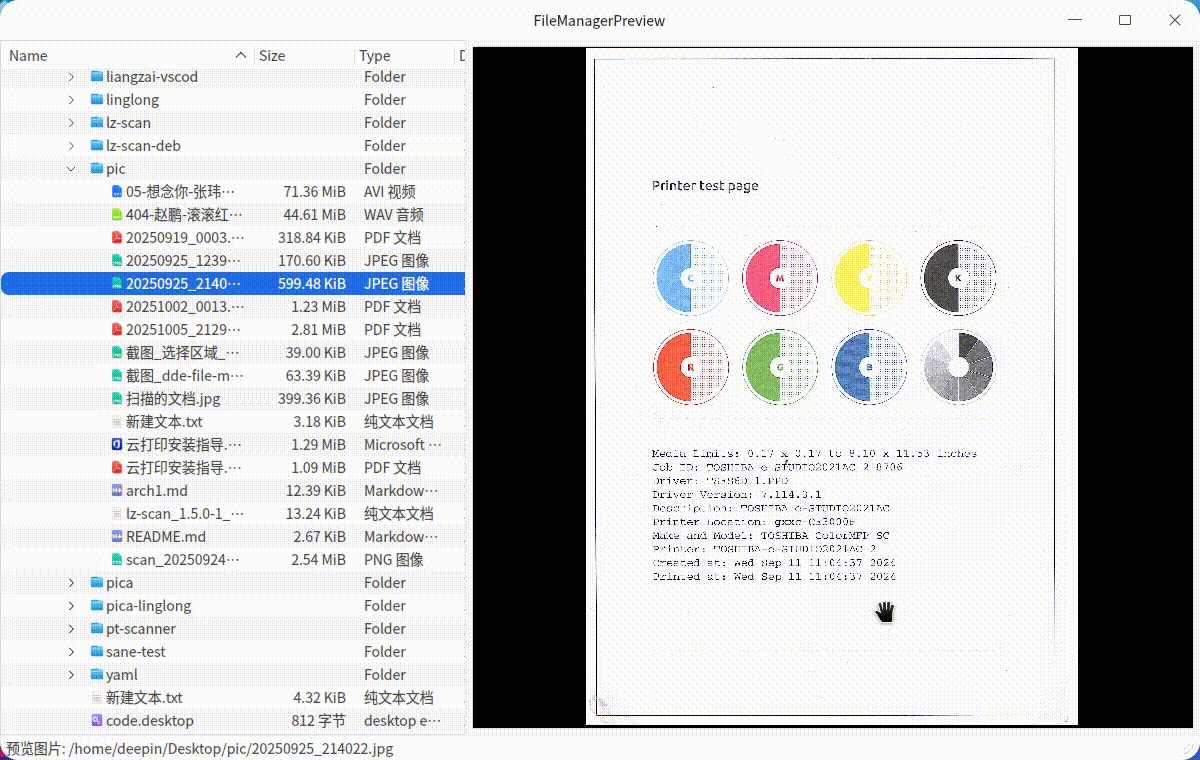Image resolution: width=1200 pixels, height=760 pixels.
Task: Click the Word document icon of 1.29 MiB 云打印安装指导
Action: coord(117,445)
